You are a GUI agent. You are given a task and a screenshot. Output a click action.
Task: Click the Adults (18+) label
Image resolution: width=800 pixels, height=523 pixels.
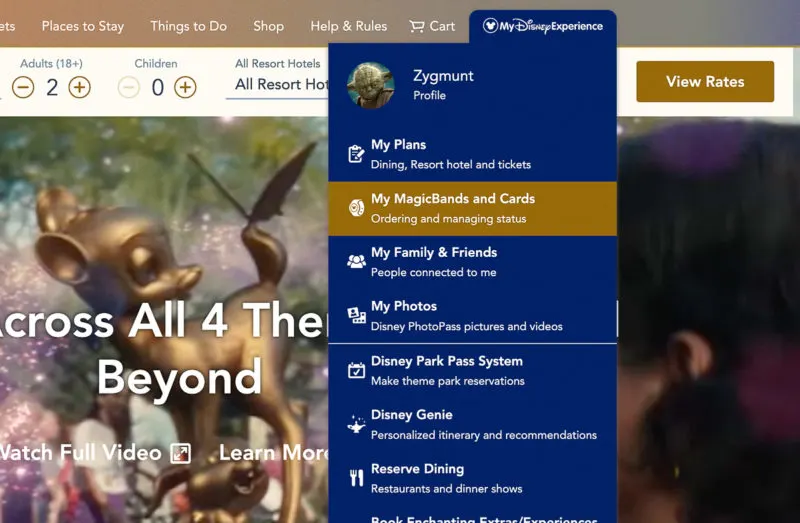click(x=52, y=63)
